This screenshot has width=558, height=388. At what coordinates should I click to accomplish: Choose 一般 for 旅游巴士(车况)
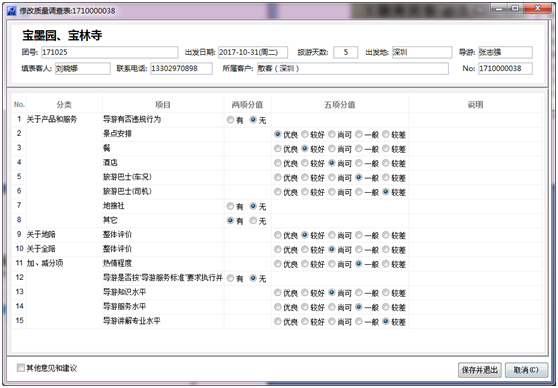coord(359,177)
